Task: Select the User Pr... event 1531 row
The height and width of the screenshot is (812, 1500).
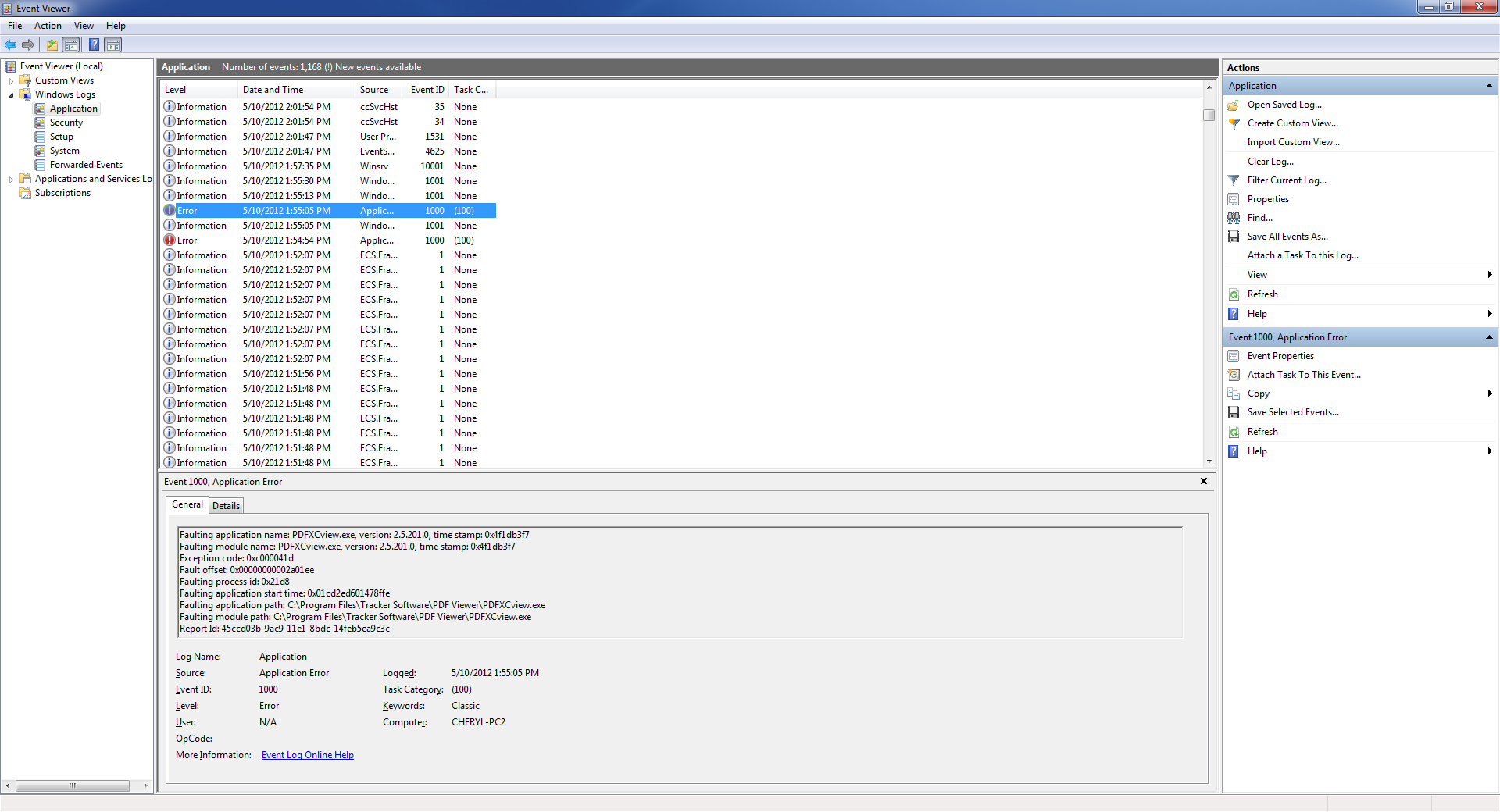Action: [x=328, y=137]
